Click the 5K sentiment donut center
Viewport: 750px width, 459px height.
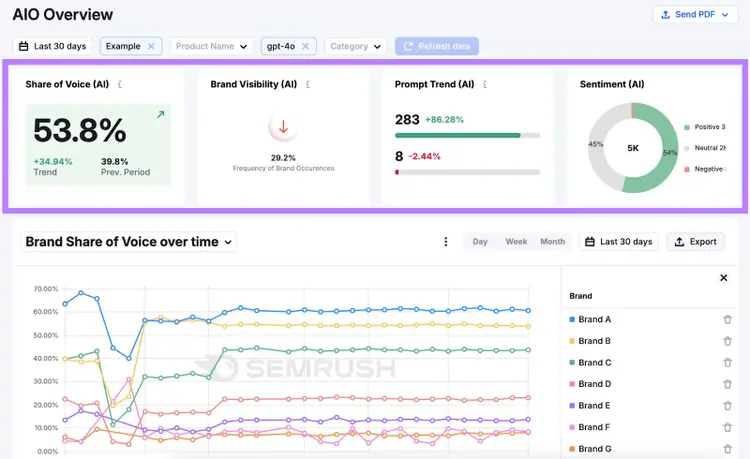(633, 148)
